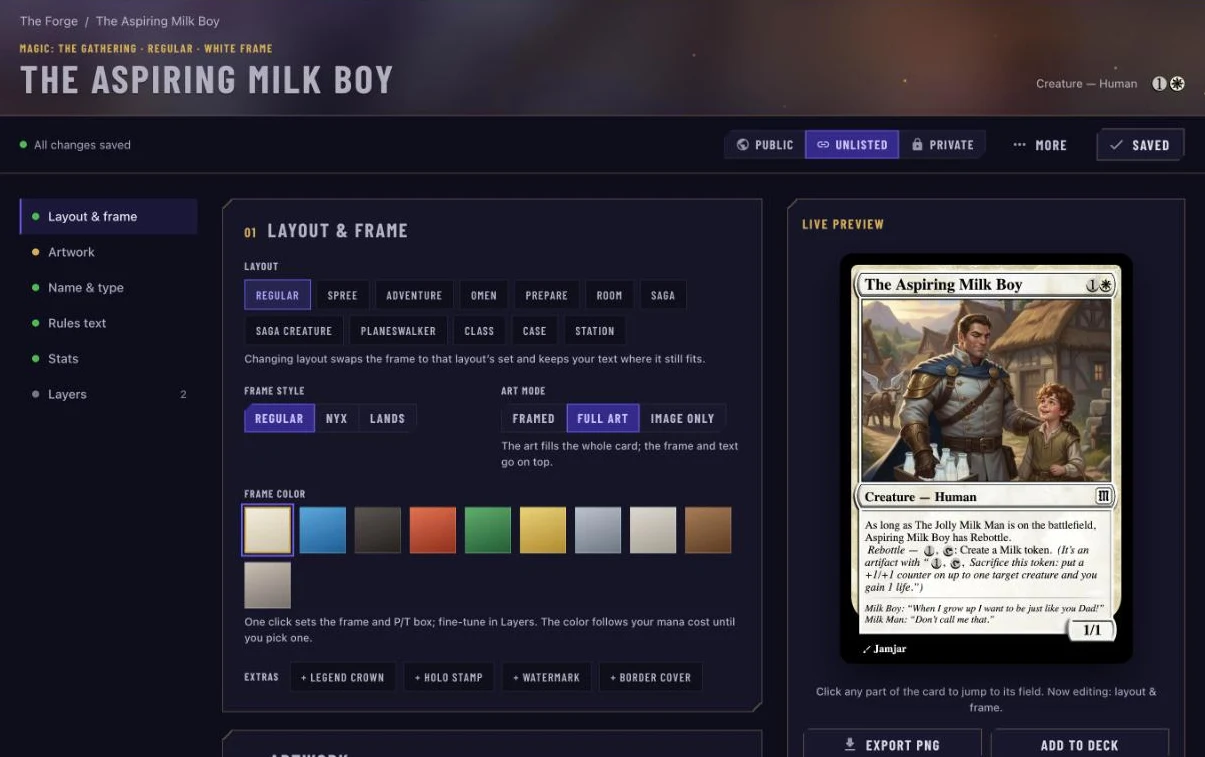Select the Saga layout option
The image size is (1205, 757).
[663, 296]
